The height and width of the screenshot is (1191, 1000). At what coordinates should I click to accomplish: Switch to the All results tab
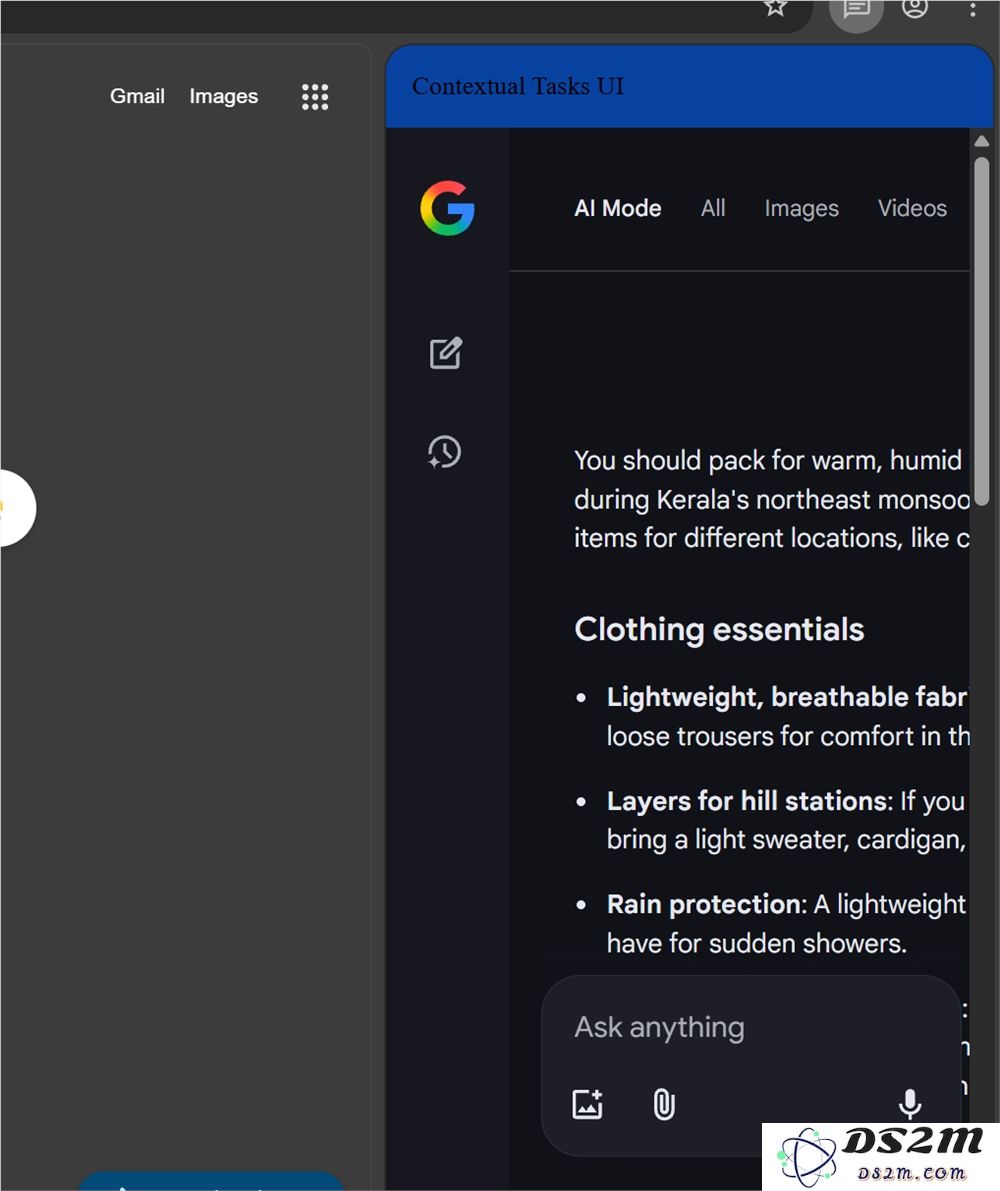[713, 208]
